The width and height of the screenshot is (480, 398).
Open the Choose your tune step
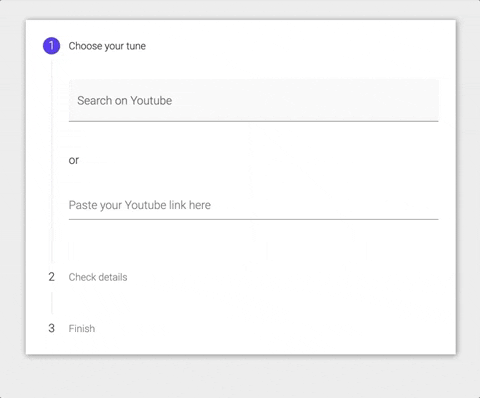pyautogui.click(x=107, y=46)
